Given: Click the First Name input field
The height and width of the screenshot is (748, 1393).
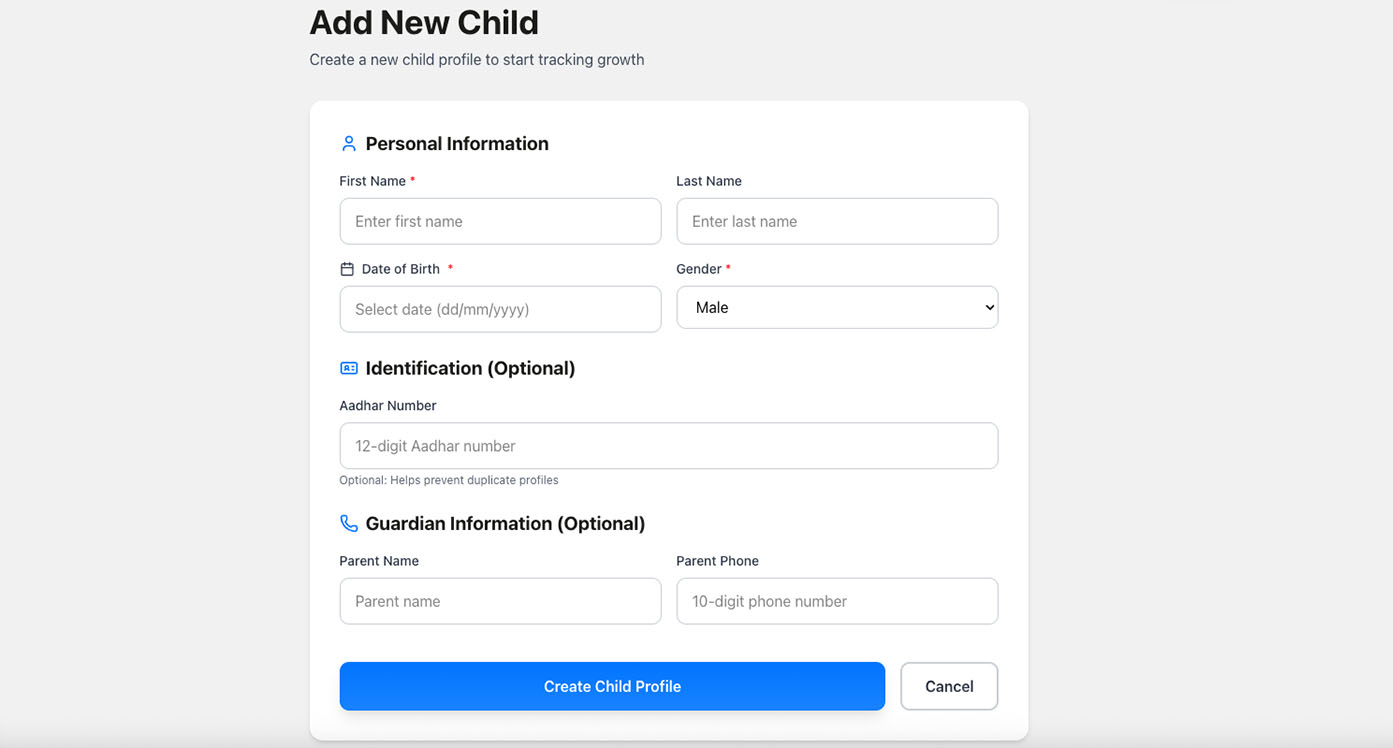Looking at the screenshot, I should (500, 221).
